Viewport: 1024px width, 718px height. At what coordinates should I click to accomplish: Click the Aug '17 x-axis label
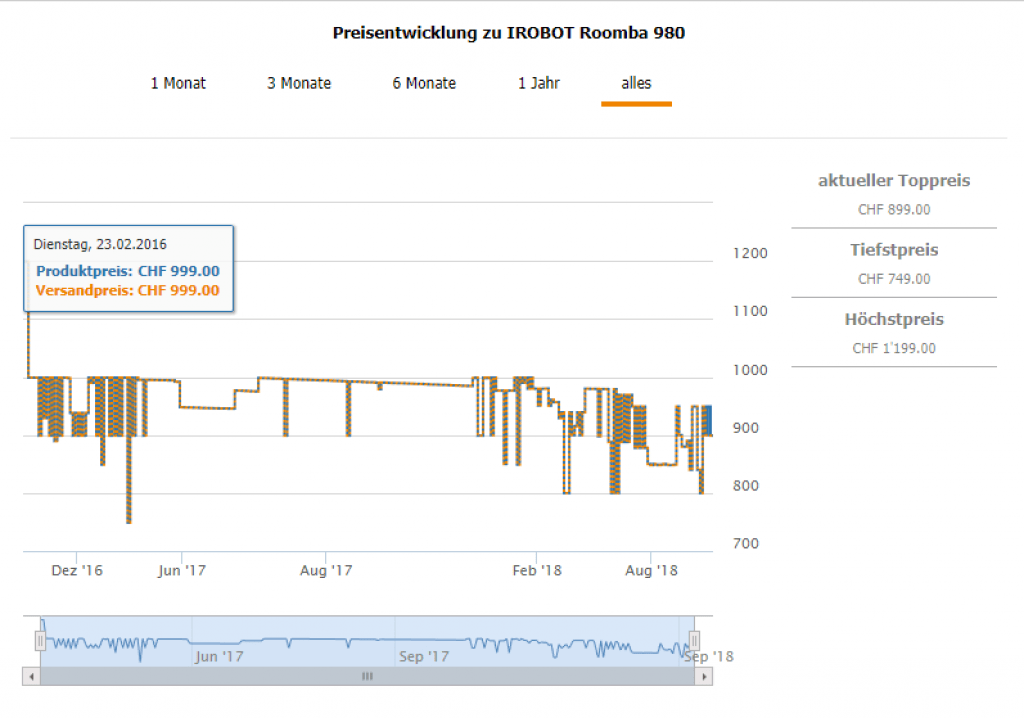point(327,570)
